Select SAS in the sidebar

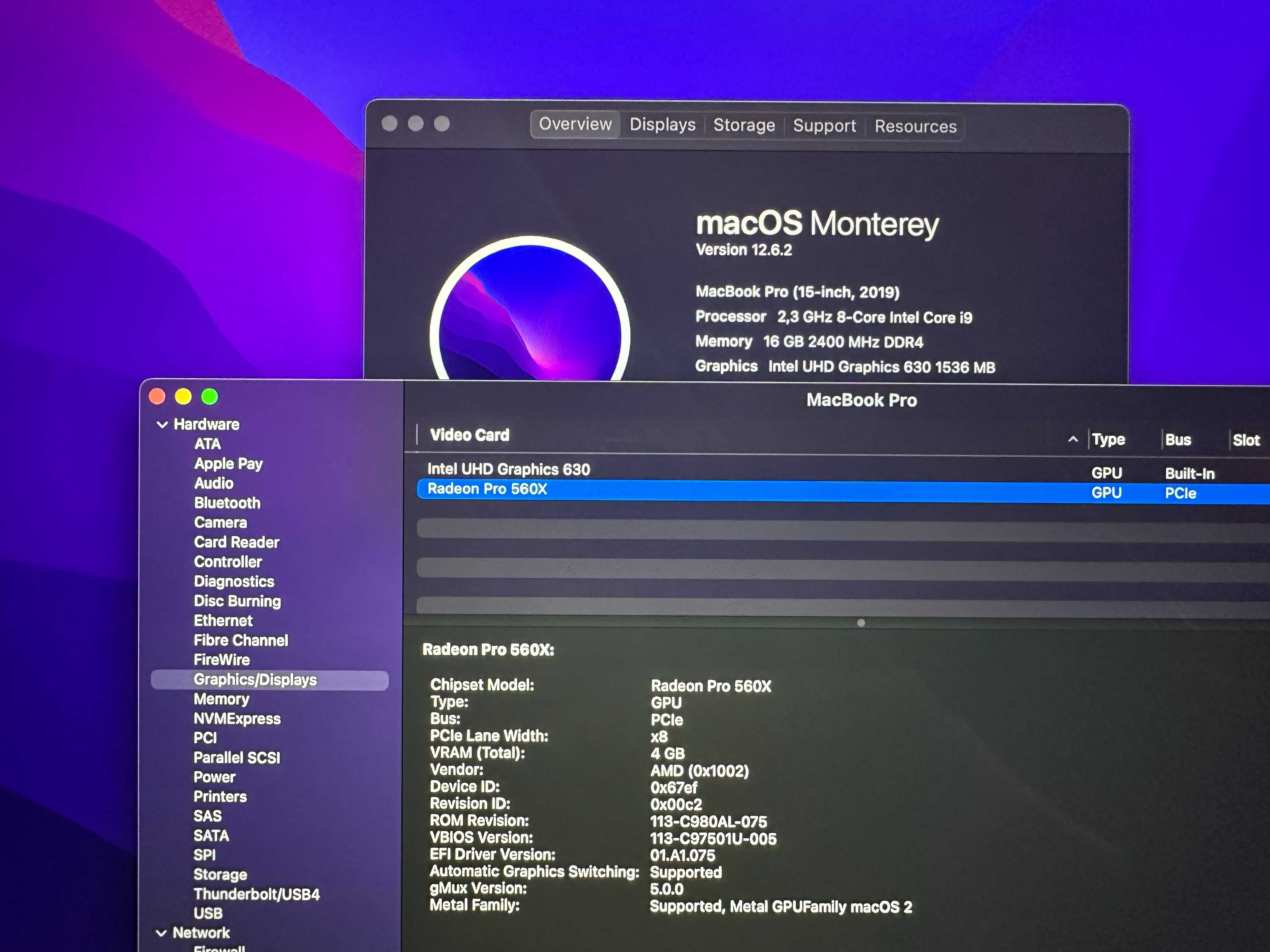207,816
